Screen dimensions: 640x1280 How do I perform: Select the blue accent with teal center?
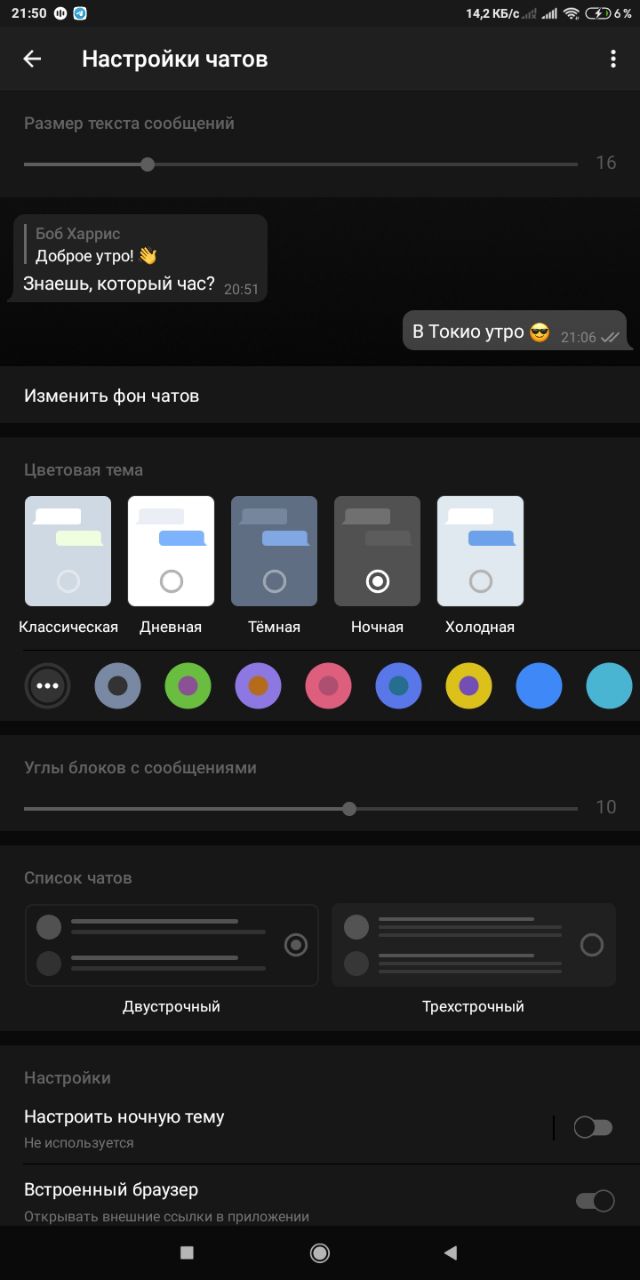coord(398,686)
